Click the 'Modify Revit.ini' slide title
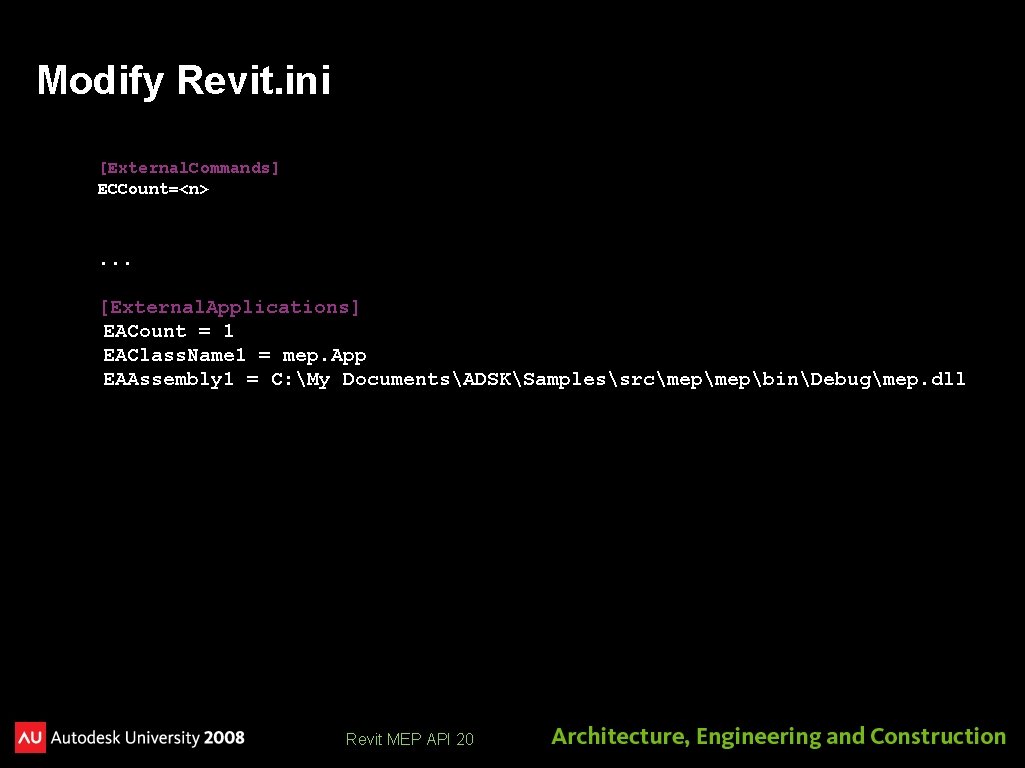The image size is (1025, 768). click(x=184, y=81)
